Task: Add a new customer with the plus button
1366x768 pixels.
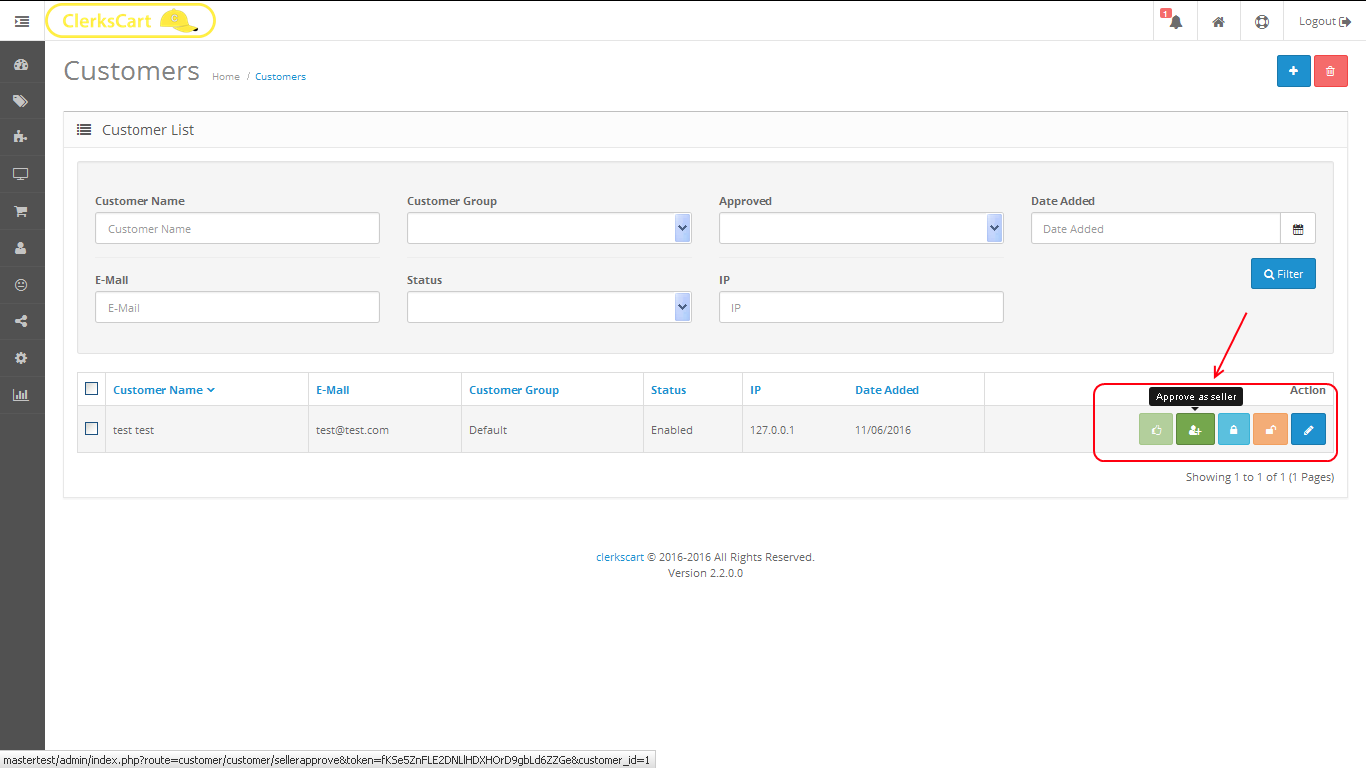Action: (x=1293, y=71)
